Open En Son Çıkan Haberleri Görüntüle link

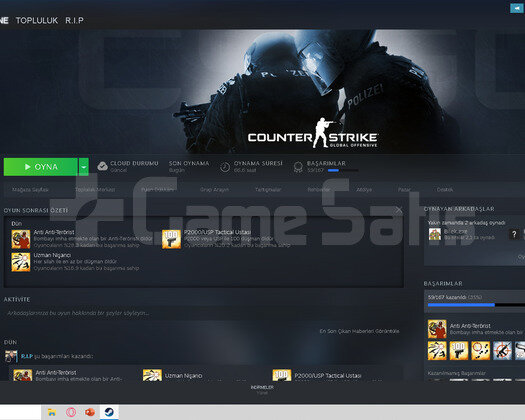tap(359, 331)
